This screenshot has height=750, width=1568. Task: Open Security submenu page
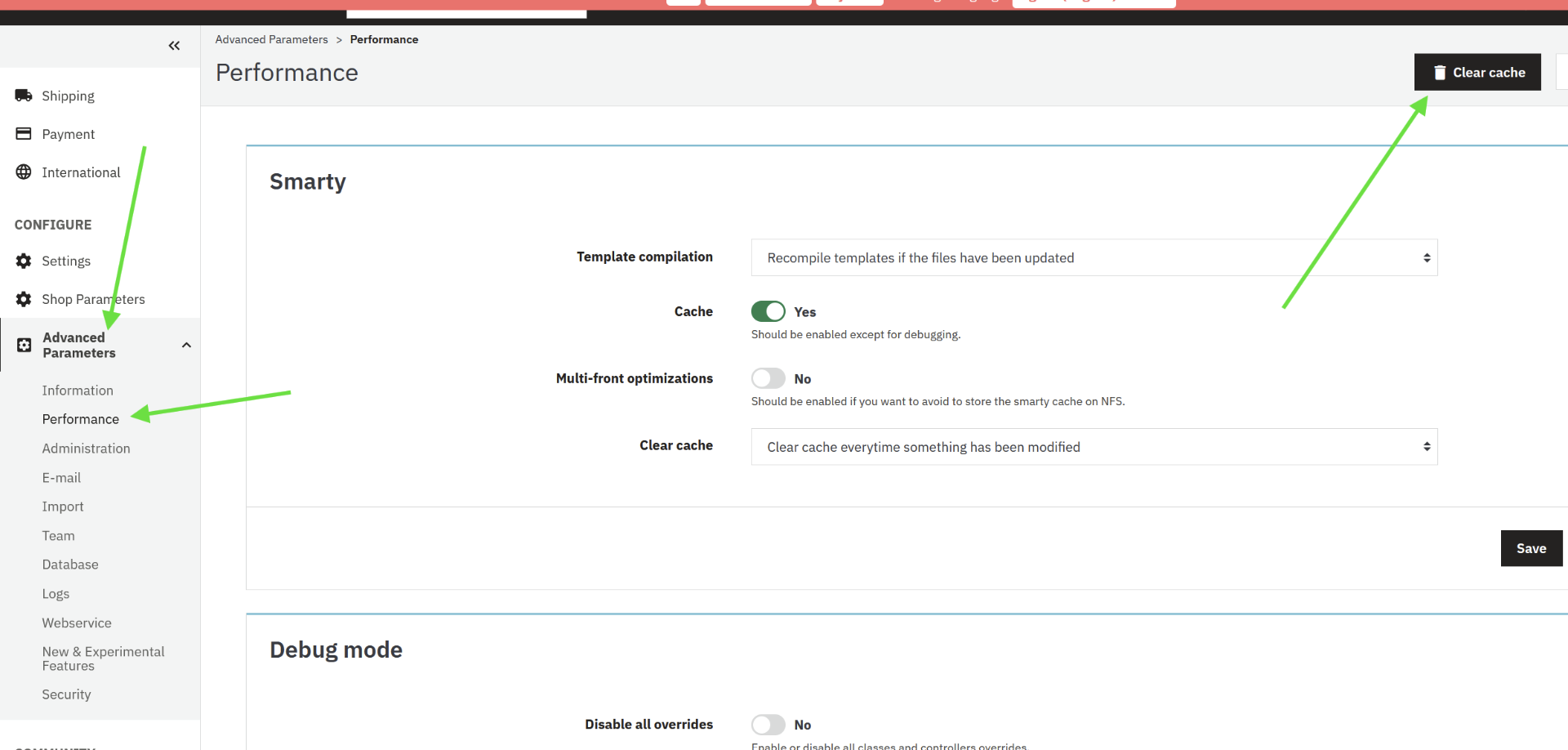pyautogui.click(x=66, y=694)
